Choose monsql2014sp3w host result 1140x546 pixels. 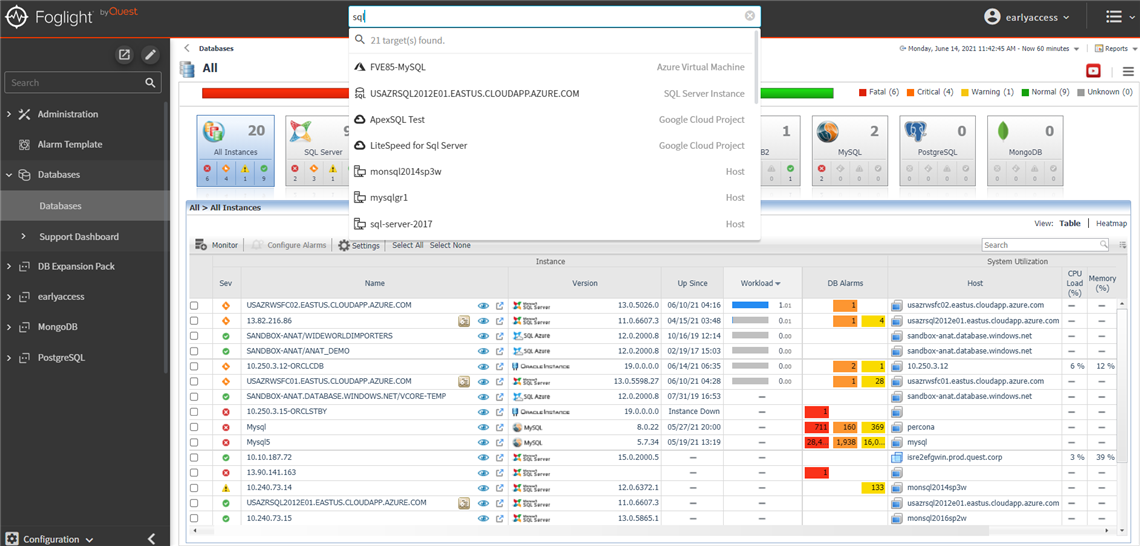(x=554, y=172)
